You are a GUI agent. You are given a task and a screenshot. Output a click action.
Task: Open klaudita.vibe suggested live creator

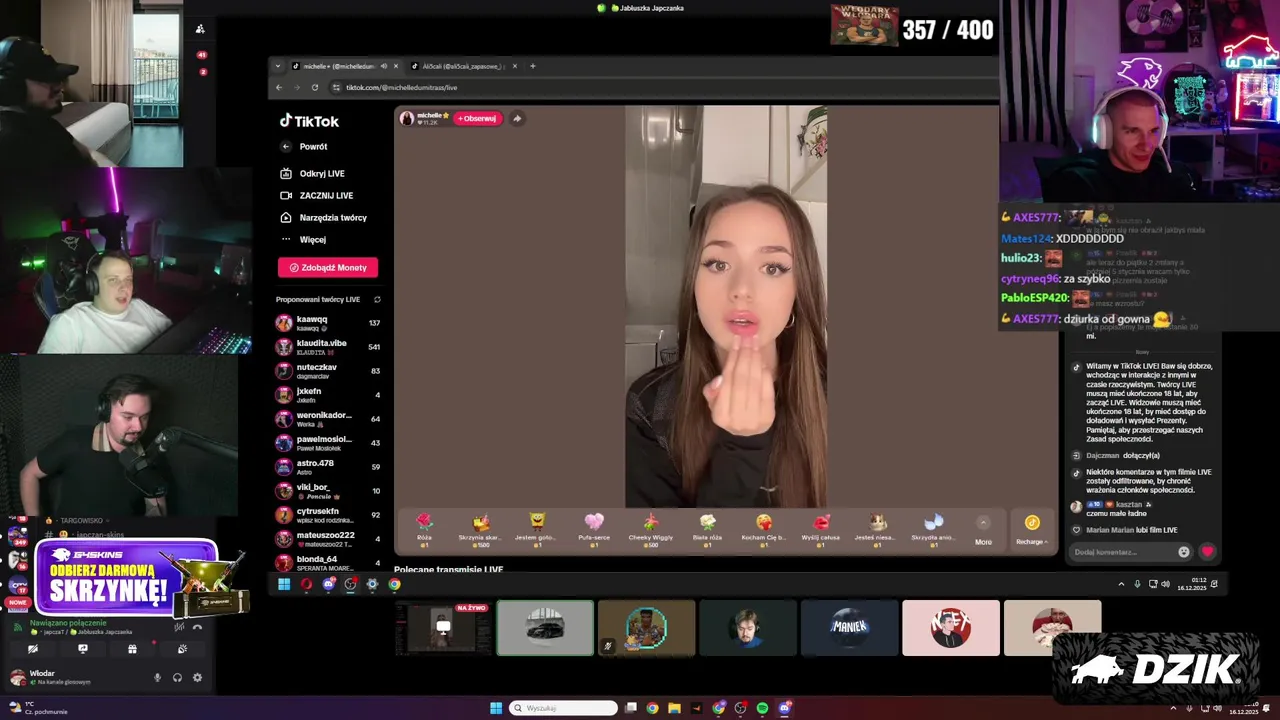(328, 347)
